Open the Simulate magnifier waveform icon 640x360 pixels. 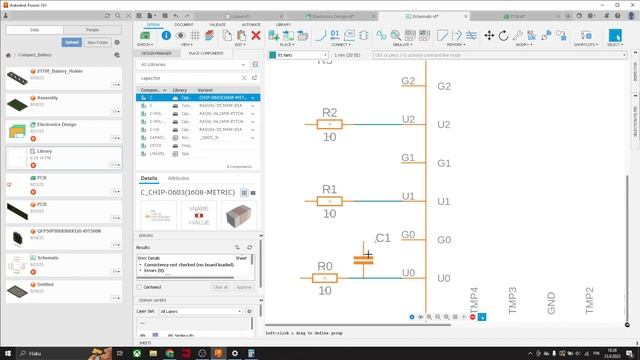(x=396, y=36)
